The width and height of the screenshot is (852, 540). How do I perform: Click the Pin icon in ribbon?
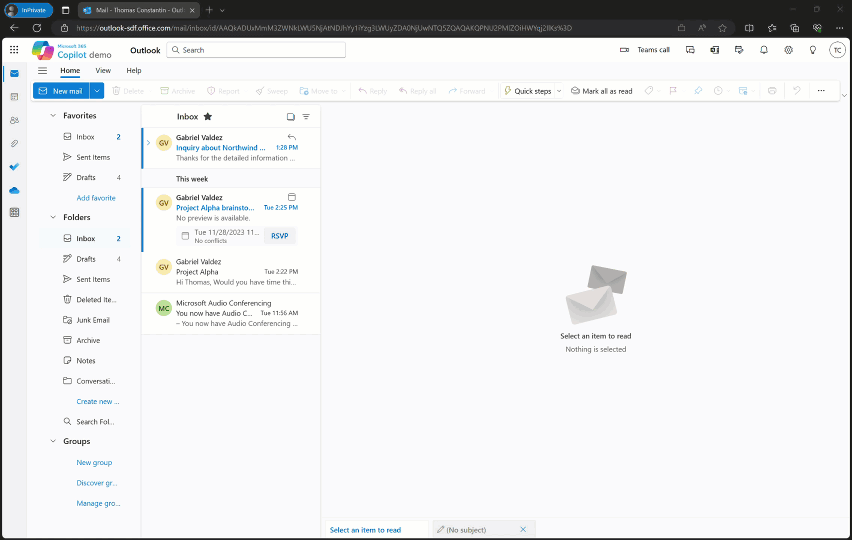(x=698, y=91)
